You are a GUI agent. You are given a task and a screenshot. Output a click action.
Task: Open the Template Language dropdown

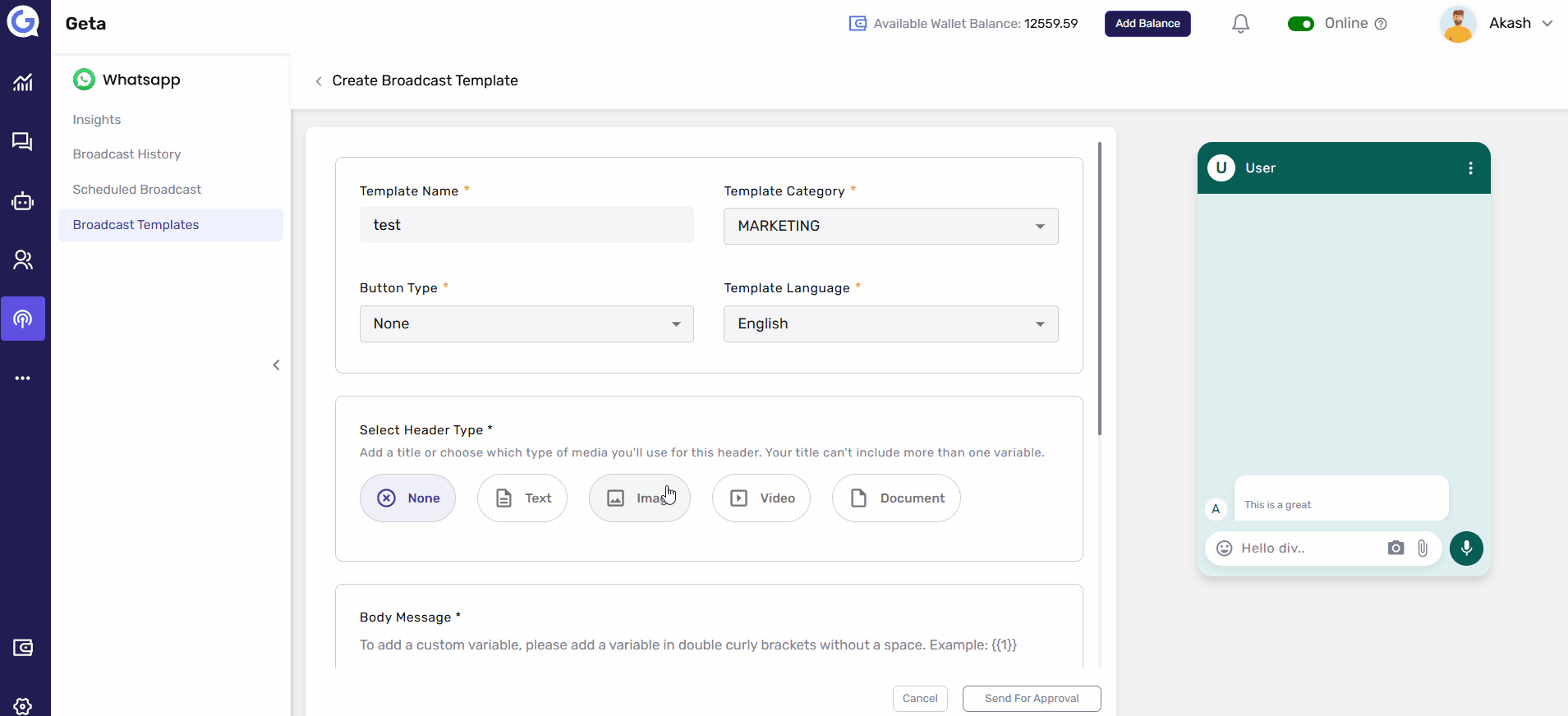click(890, 324)
